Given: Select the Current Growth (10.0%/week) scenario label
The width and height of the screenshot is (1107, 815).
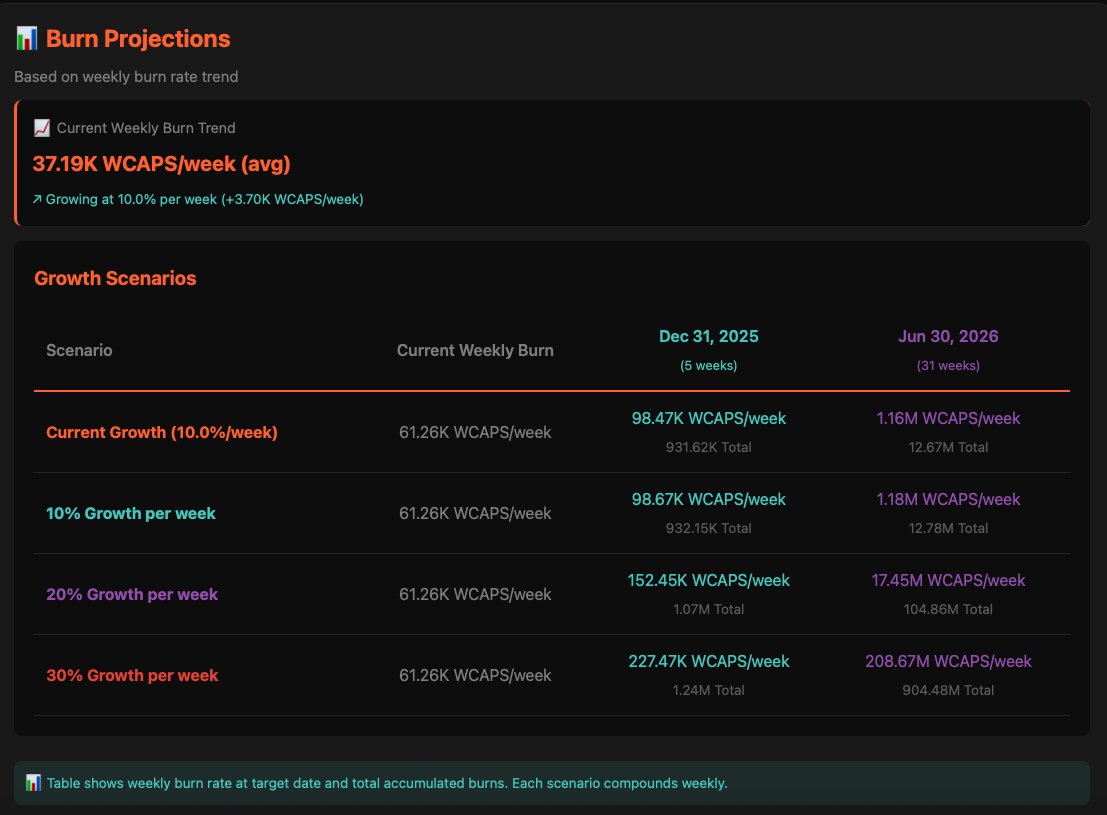Looking at the screenshot, I should click(x=161, y=432).
